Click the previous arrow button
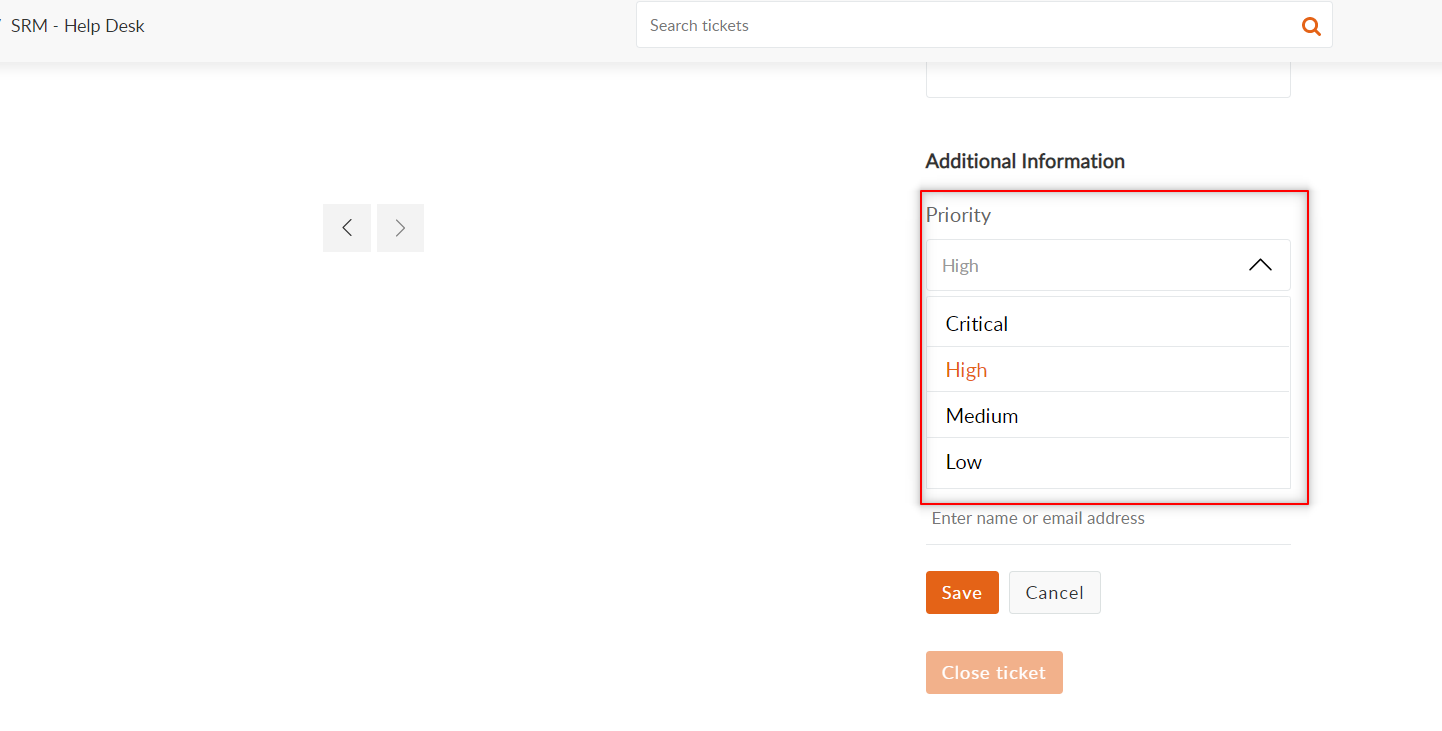 point(347,228)
